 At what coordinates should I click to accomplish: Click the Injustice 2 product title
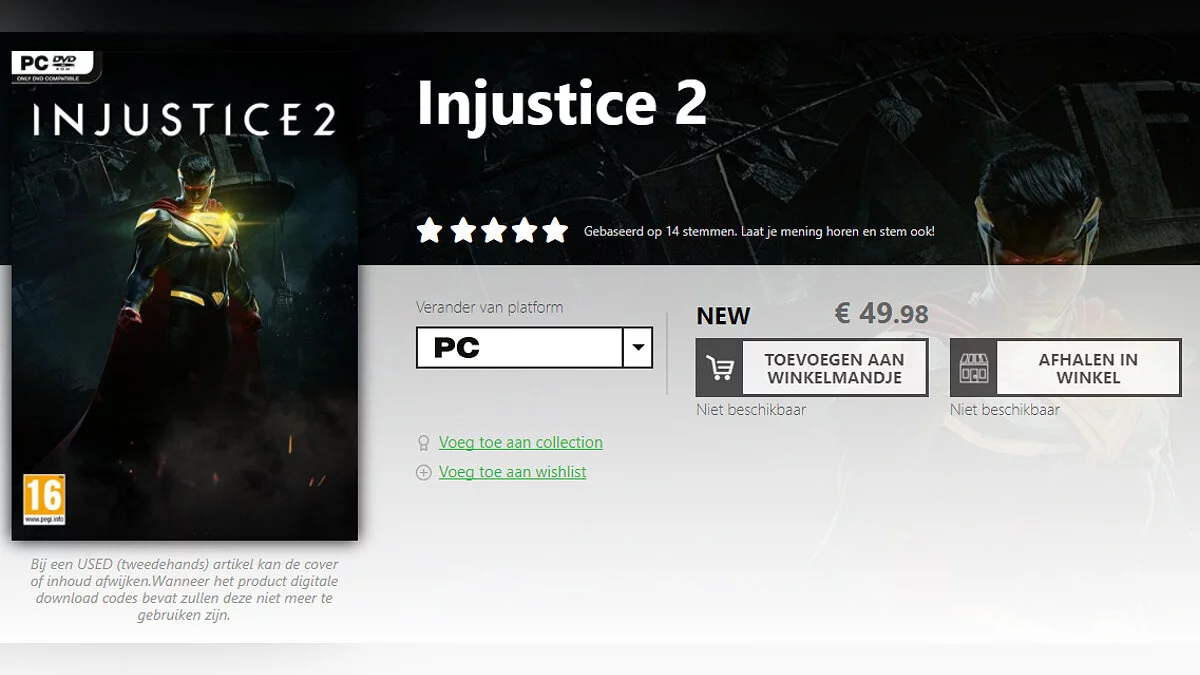[562, 102]
